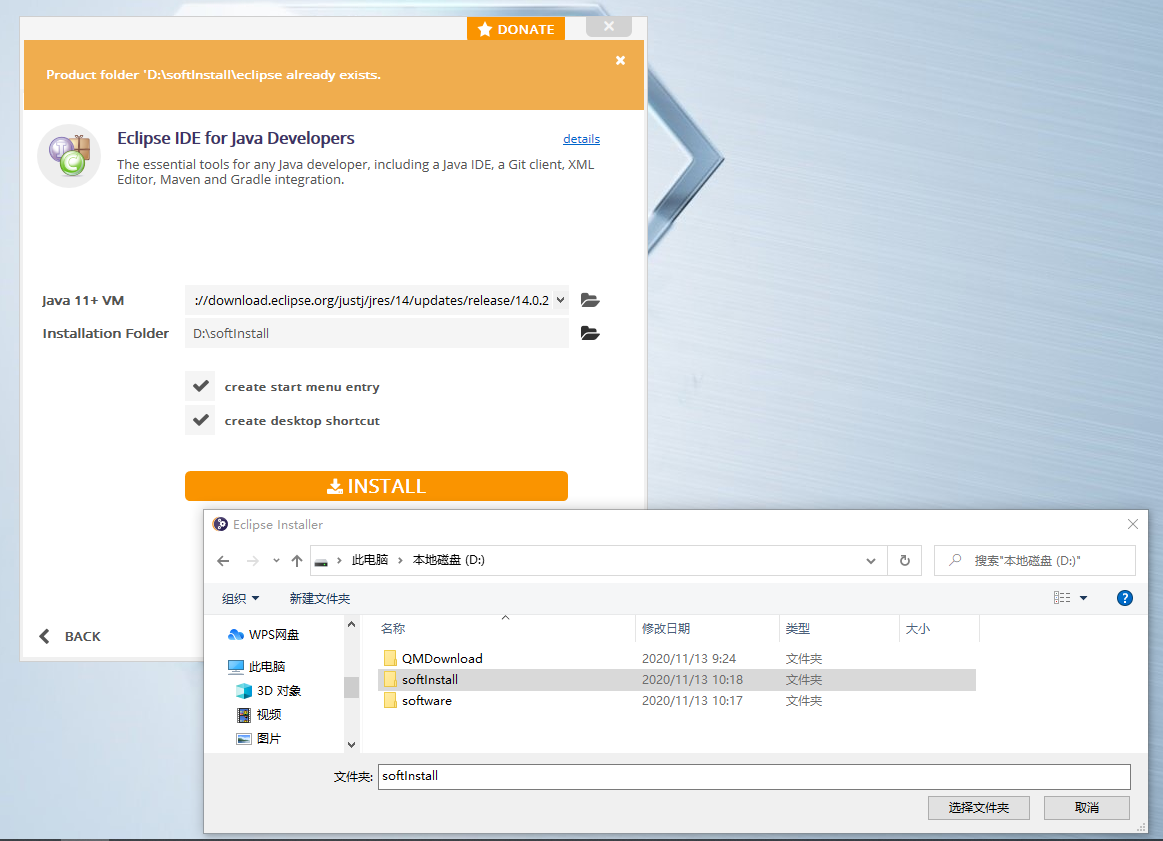Screen dimensions: 1163x841
Task: Click the search 本地磁盘 (D:) box
Action: click(x=1035, y=561)
